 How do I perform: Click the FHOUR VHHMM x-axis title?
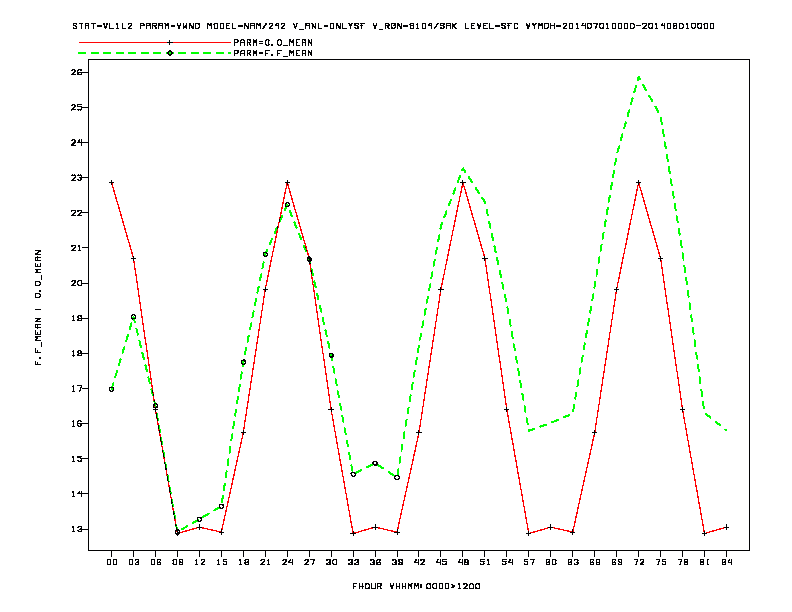416,586
